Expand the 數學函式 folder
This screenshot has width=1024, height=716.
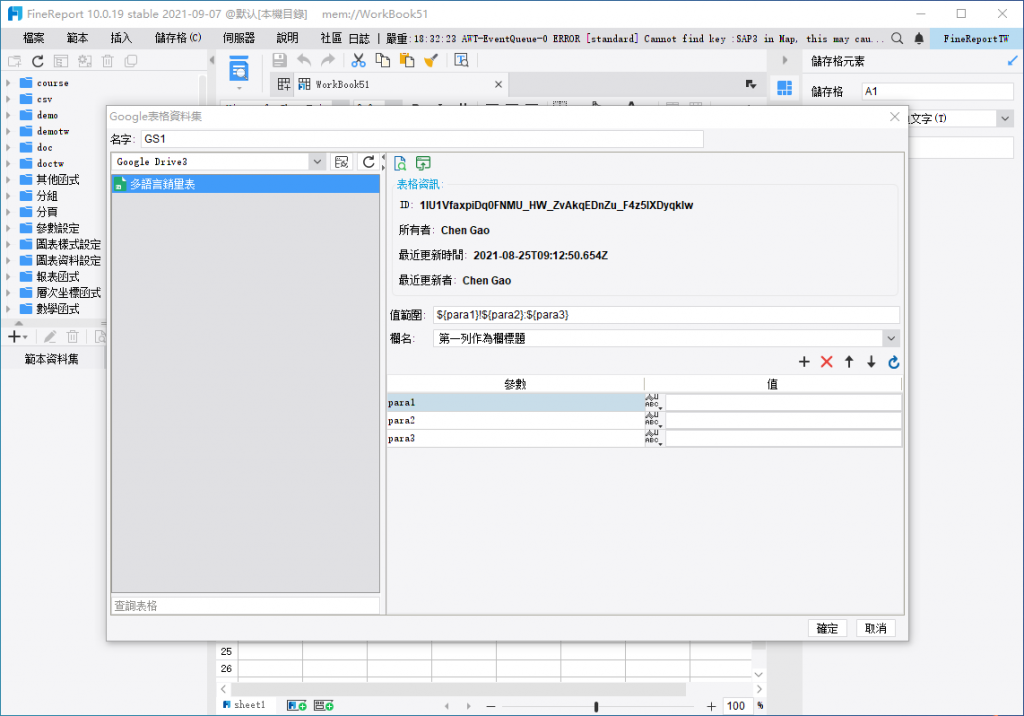coord(8,309)
